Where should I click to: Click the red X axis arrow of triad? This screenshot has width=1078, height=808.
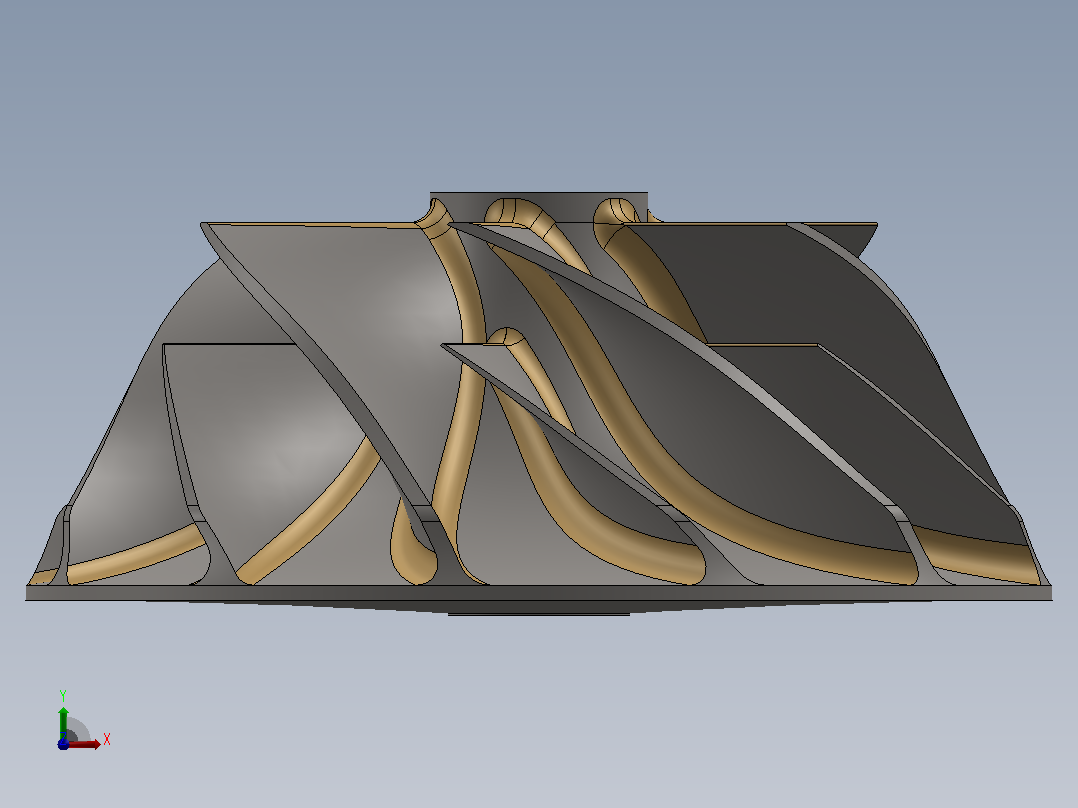(x=84, y=744)
